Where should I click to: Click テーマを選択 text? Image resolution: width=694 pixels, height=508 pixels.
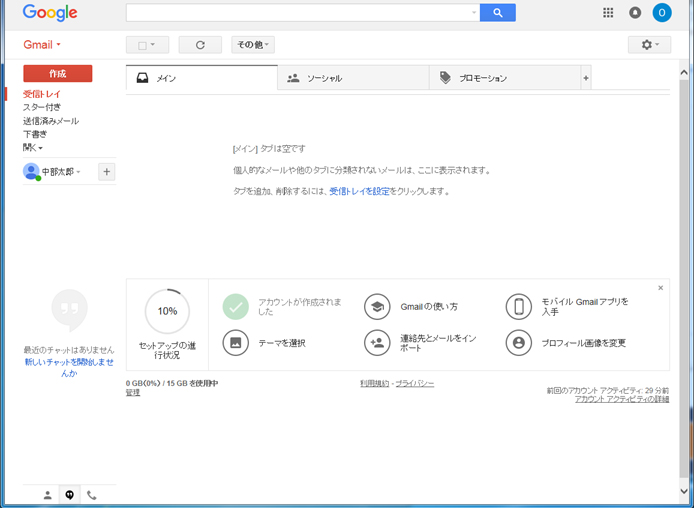[x=282, y=343]
